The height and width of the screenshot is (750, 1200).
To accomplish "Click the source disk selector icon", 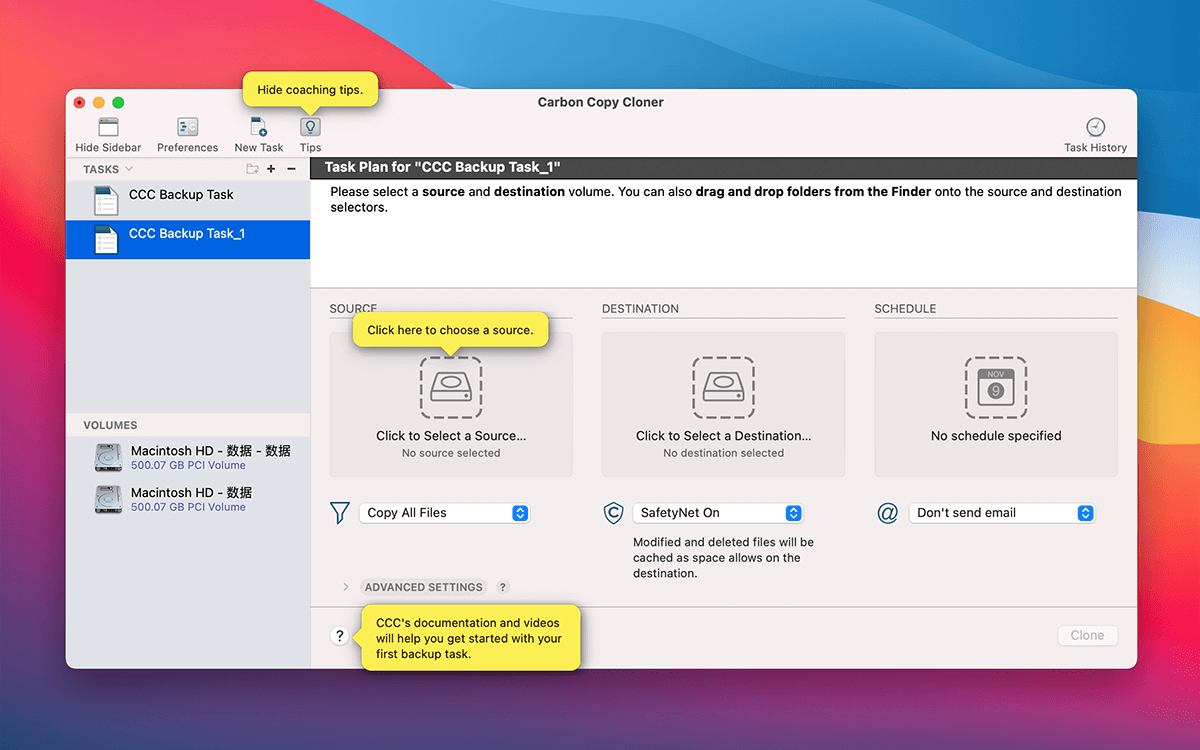I will (x=451, y=387).
